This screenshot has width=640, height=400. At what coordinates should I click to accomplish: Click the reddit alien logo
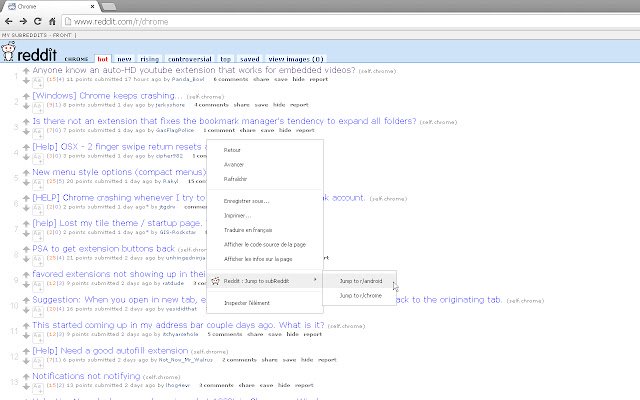coord(8,52)
